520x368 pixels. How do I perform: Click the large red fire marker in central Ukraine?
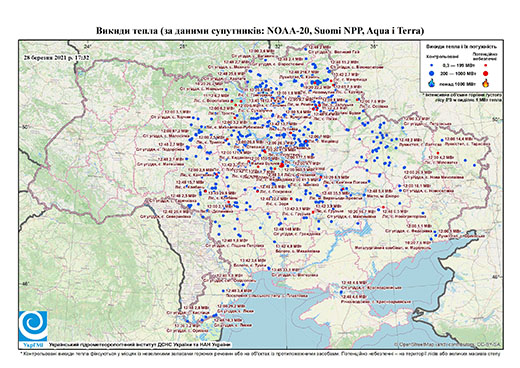[x=282, y=165]
